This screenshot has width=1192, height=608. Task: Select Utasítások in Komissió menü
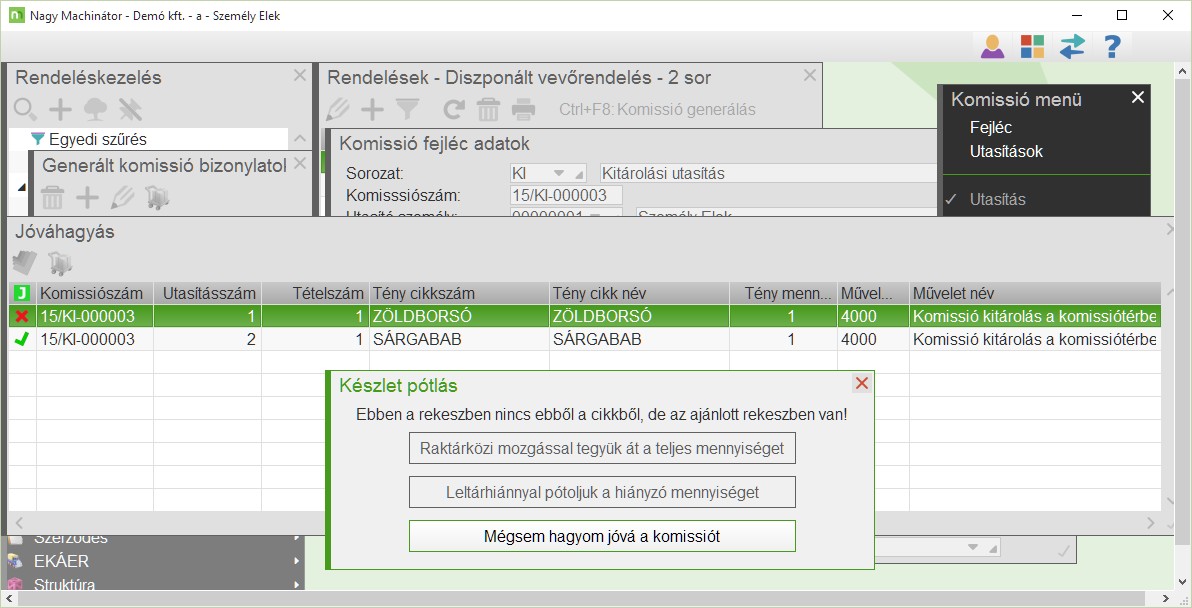(1006, 151)
